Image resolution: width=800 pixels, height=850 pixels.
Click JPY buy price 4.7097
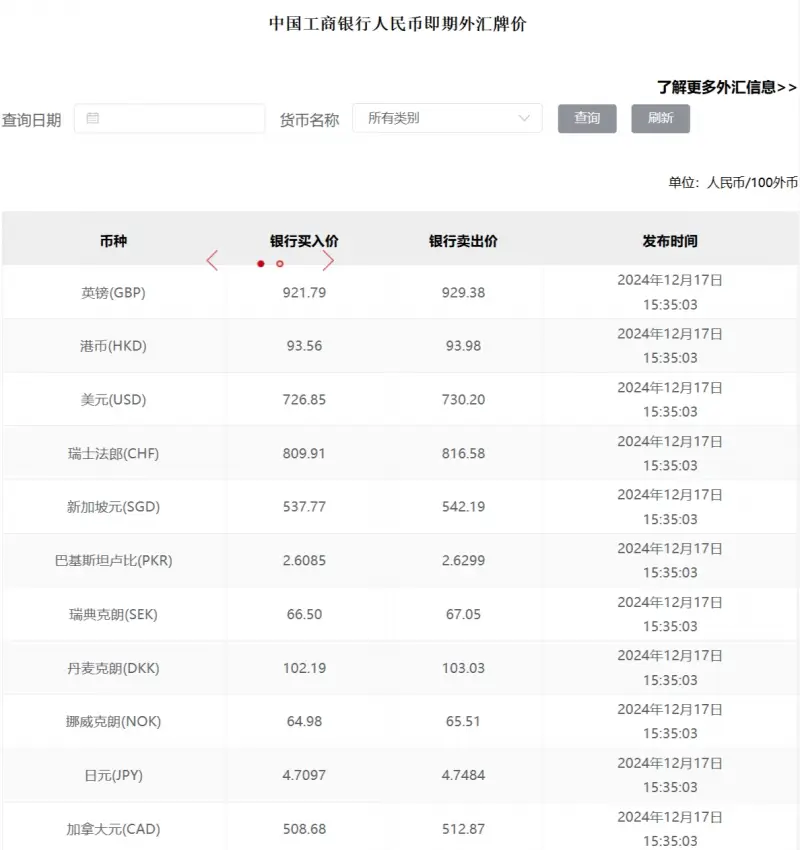coord(304,775)
